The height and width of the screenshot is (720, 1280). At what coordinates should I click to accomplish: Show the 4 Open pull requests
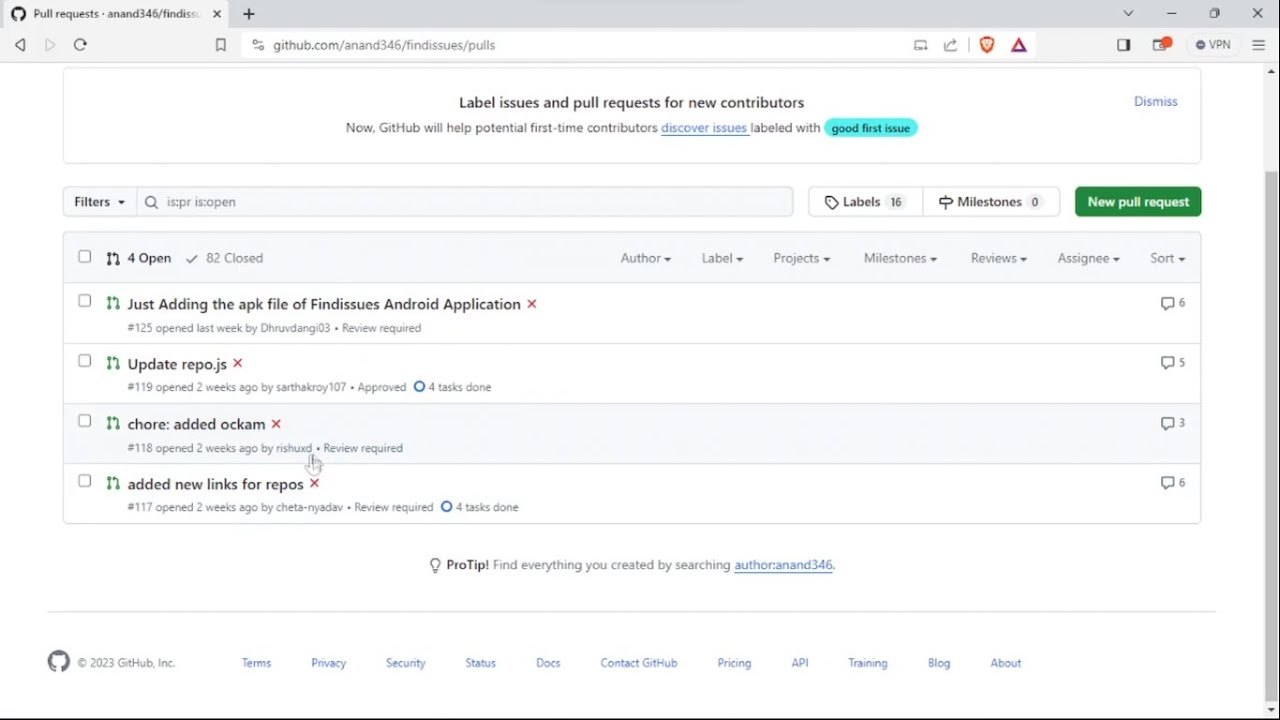pyautogui.click(x=139, y=258)
